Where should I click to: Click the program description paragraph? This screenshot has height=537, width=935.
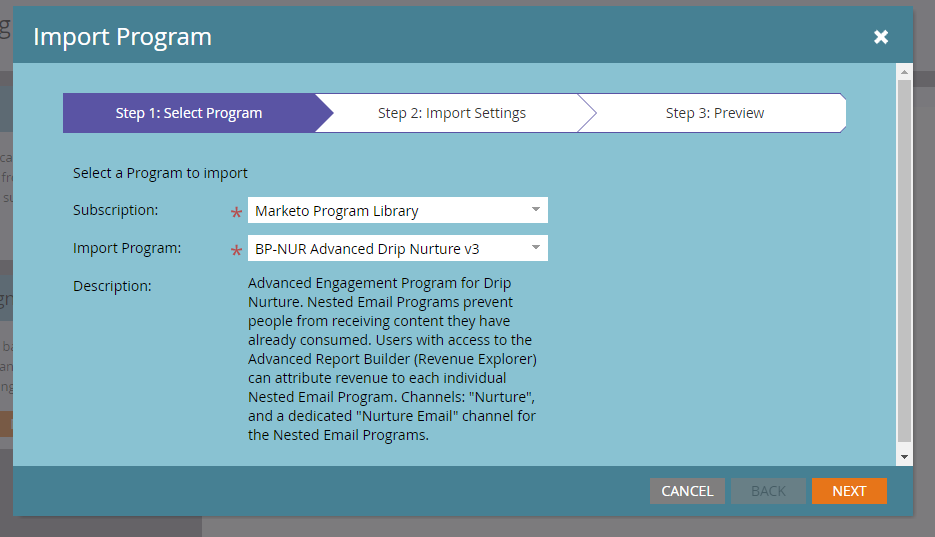[x=393, y=360]
